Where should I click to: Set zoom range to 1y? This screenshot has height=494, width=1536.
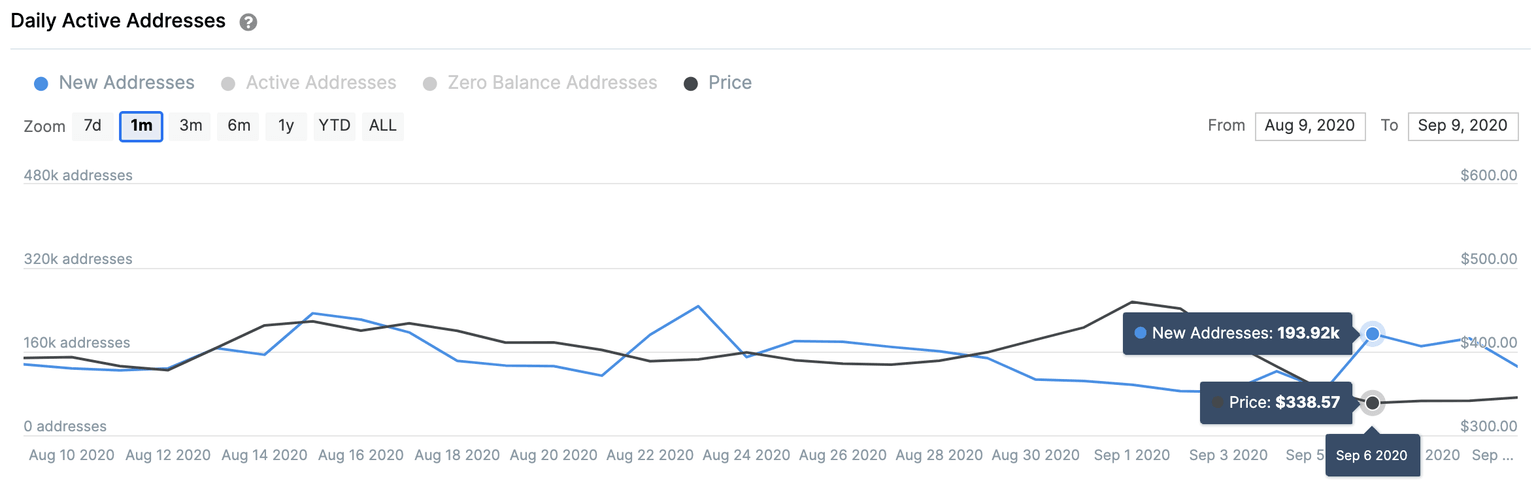[x=286, y=126]
